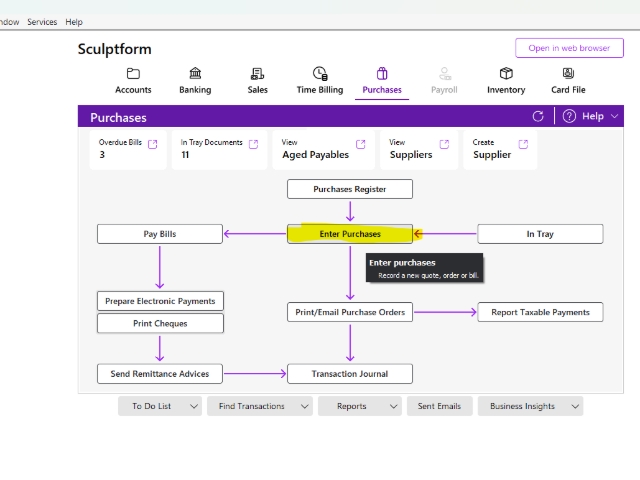This screenshot has width=640, height=480.
Task: Click the In Tray Documents count 11
Action: pos(185,155)
